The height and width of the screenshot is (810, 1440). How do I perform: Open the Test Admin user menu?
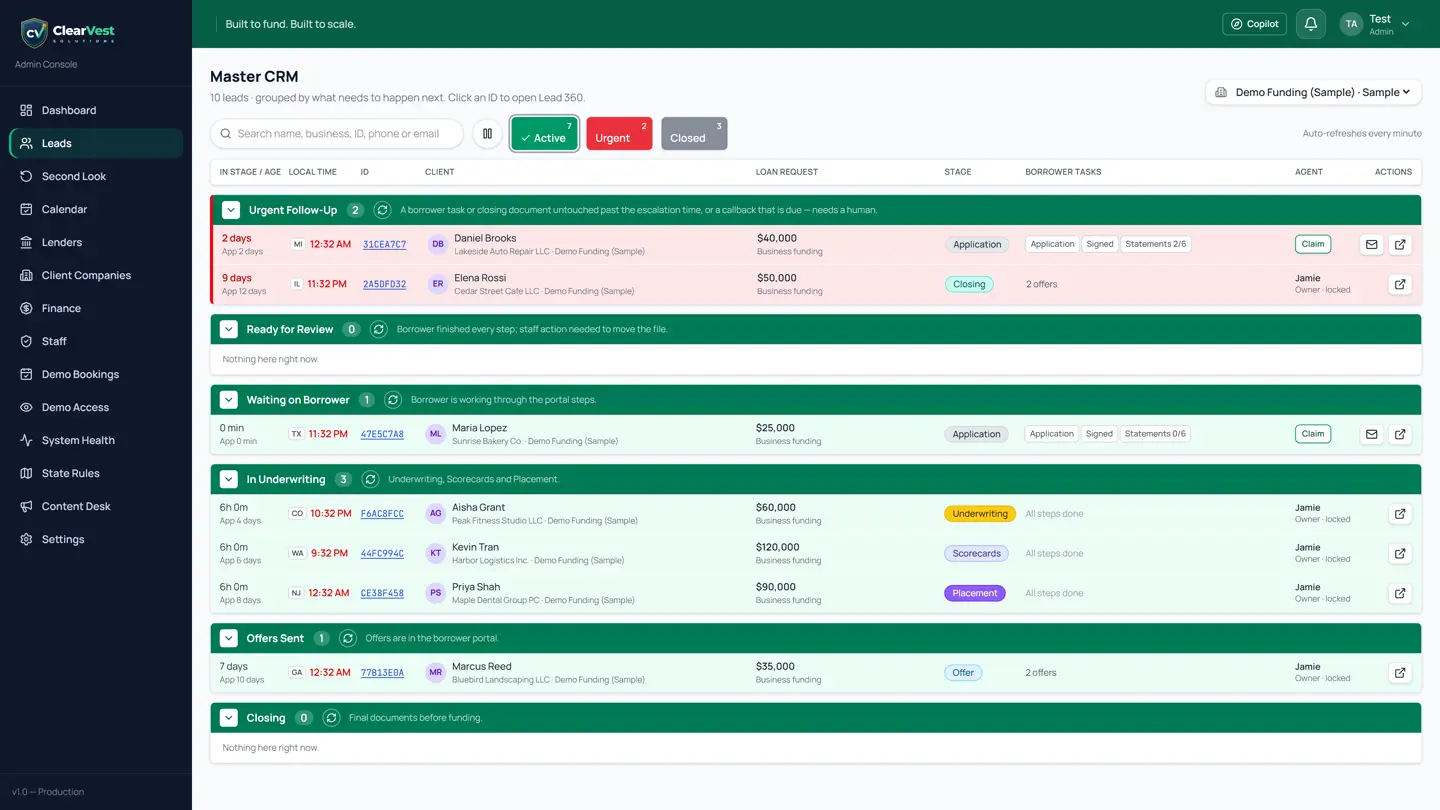point(1375,24)
